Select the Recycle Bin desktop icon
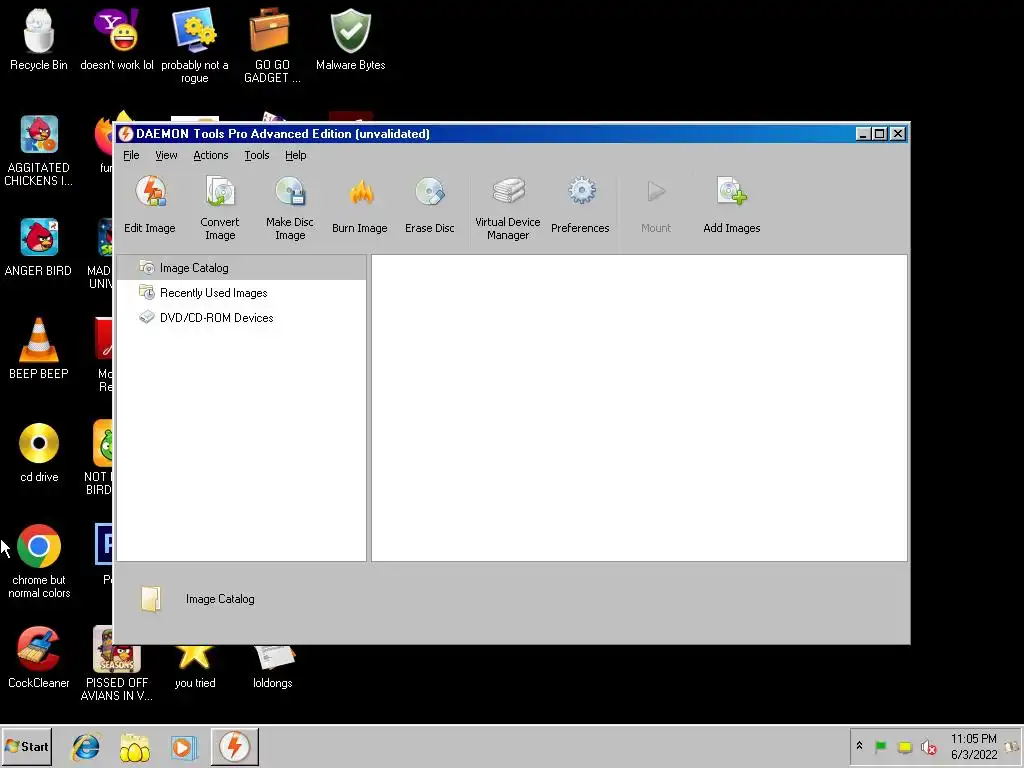The image size is (1024, 768). click(39, 40)
